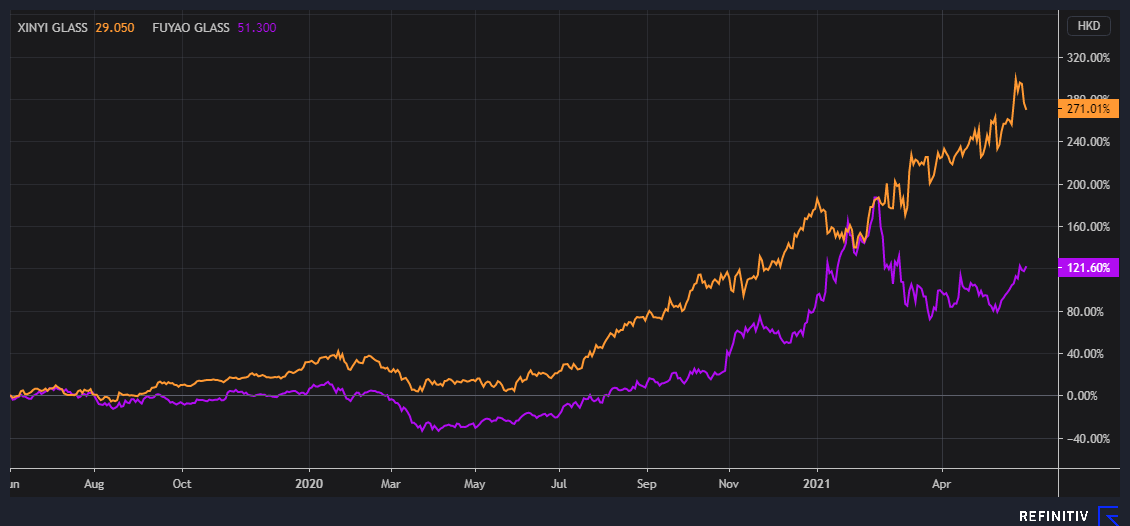This screenshot has width=1130, height=526.
Task: Click the Apr time axis label
Action: pos(943,486)
